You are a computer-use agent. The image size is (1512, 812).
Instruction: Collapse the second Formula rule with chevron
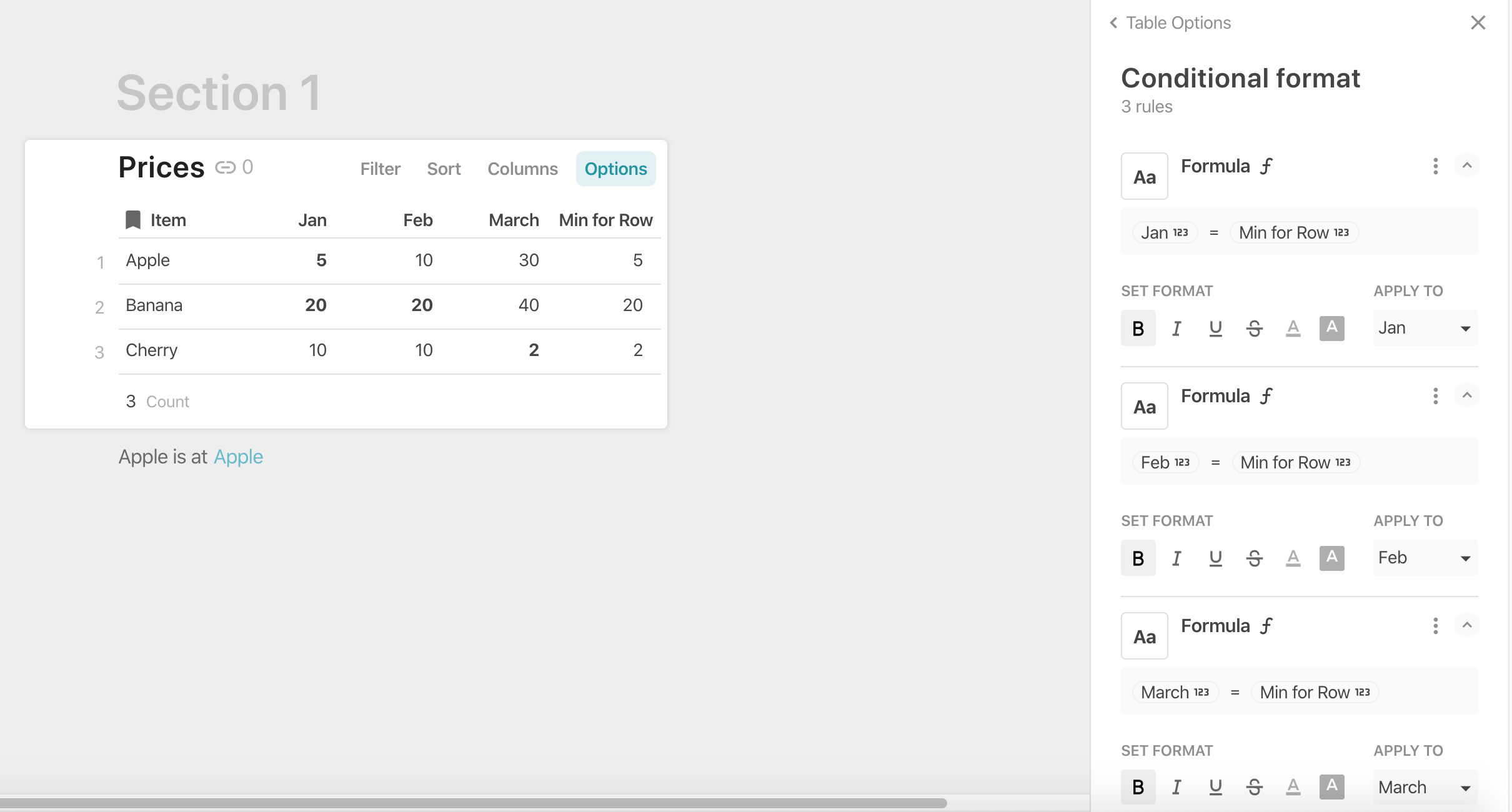(1467, 395)
